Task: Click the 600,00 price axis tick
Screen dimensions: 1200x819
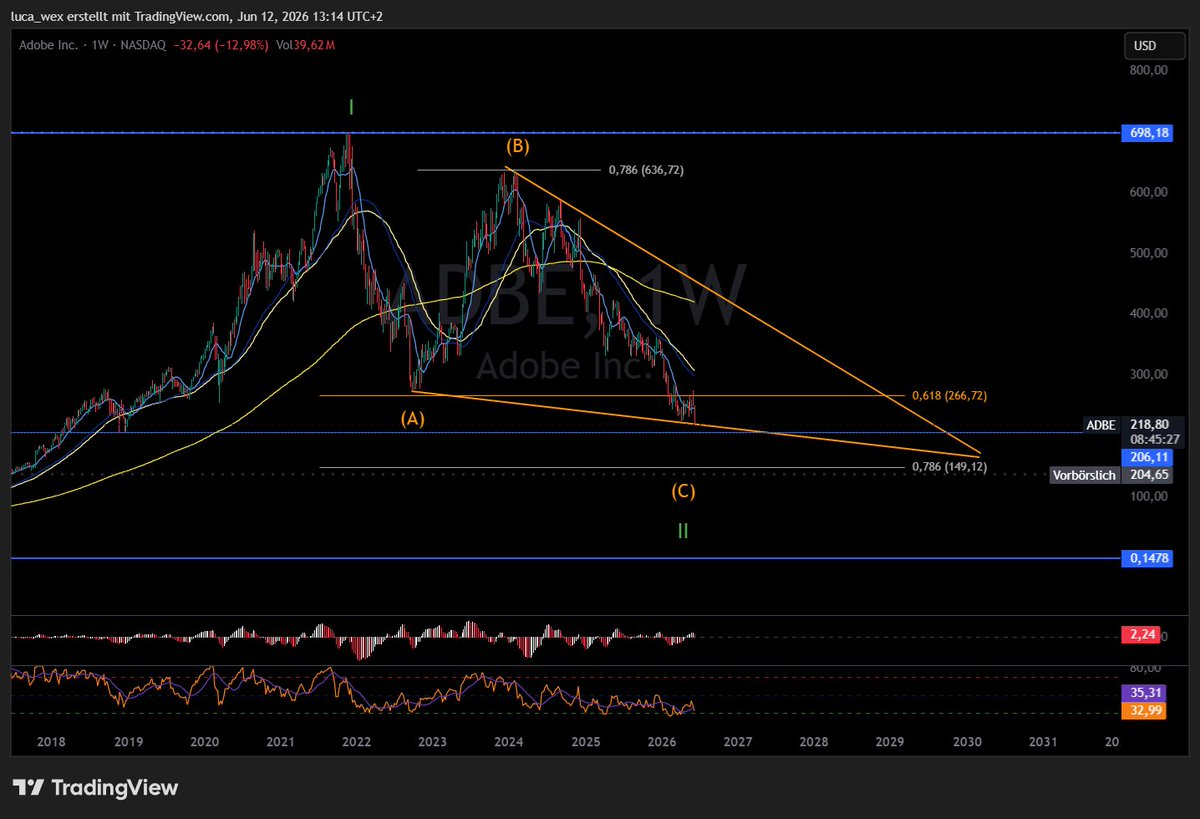Action: pos(1149,192)
